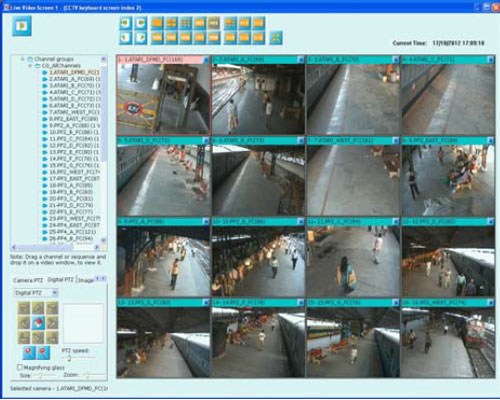Image resolution: width=500 pixels, height=400 pixels.
Task: Select 7.ATARI_WEST_FC in channel tree
Action: pyautogui.click(x=71, y=112)
